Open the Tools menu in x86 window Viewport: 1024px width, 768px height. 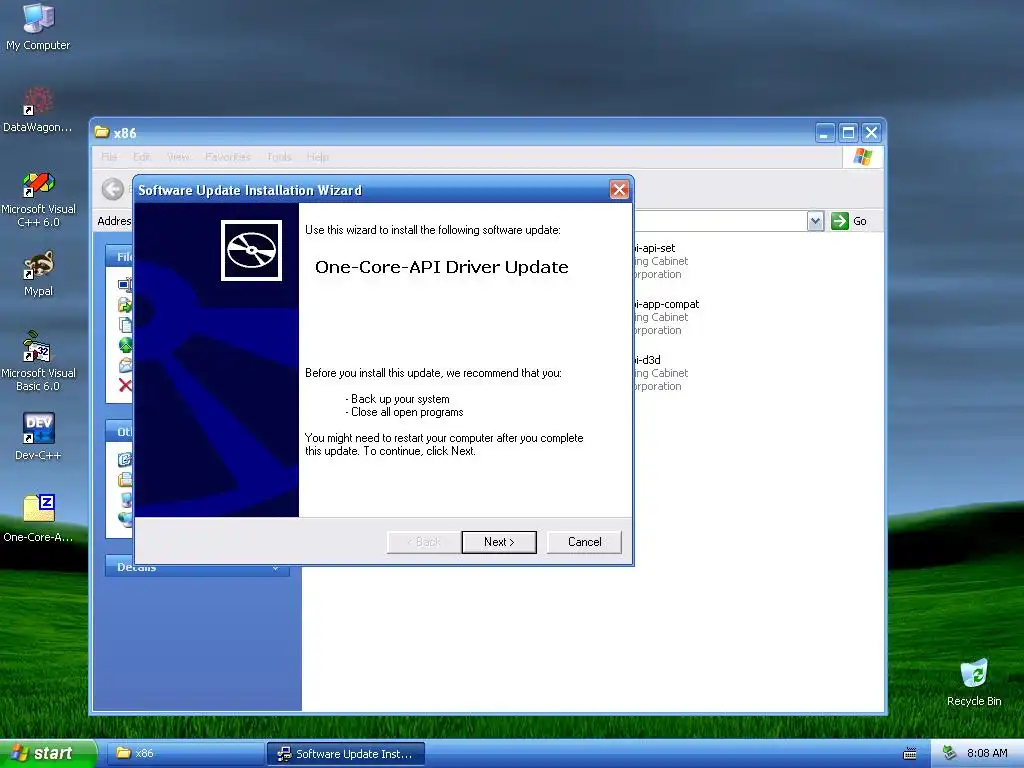(x=279, y=157)
